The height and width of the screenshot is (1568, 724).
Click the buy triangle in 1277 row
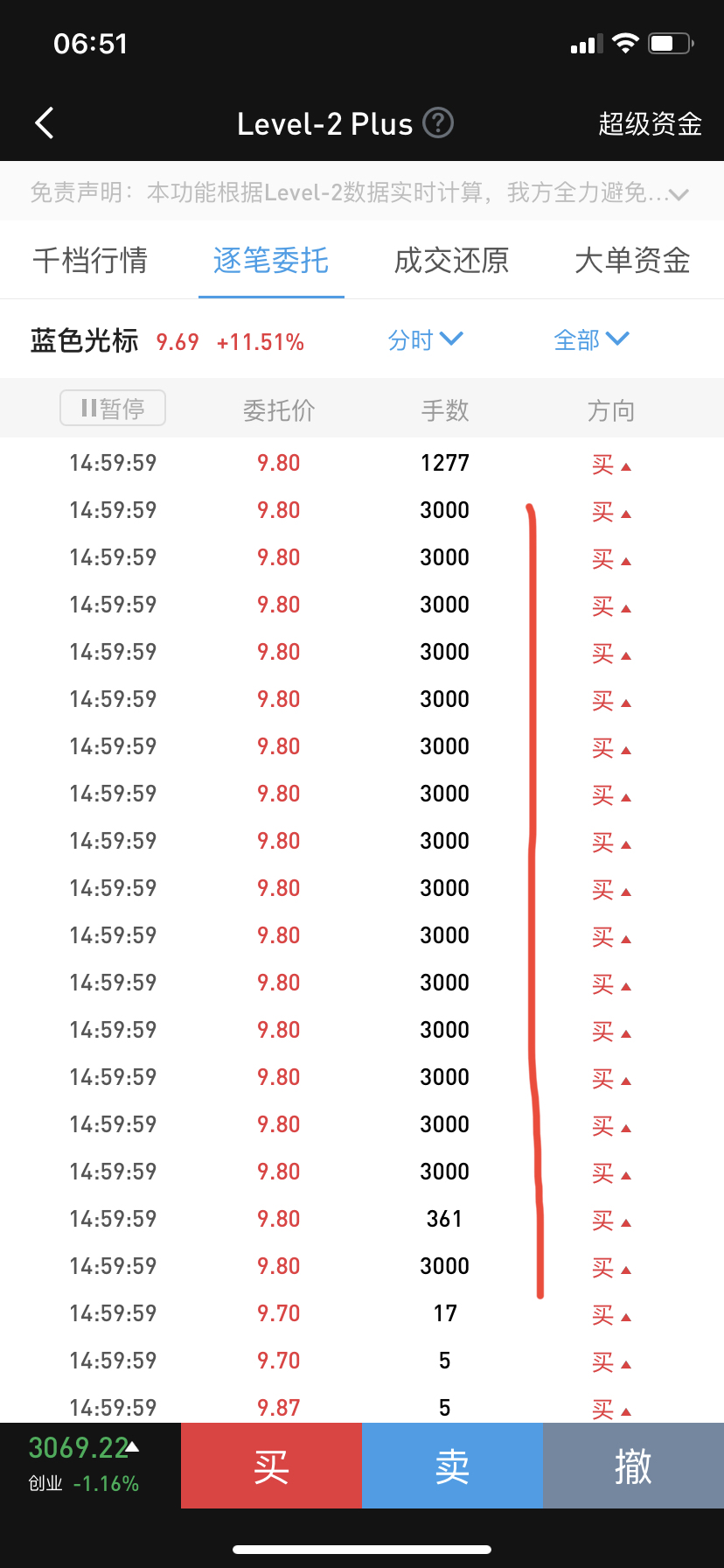[x=626, y=467]
